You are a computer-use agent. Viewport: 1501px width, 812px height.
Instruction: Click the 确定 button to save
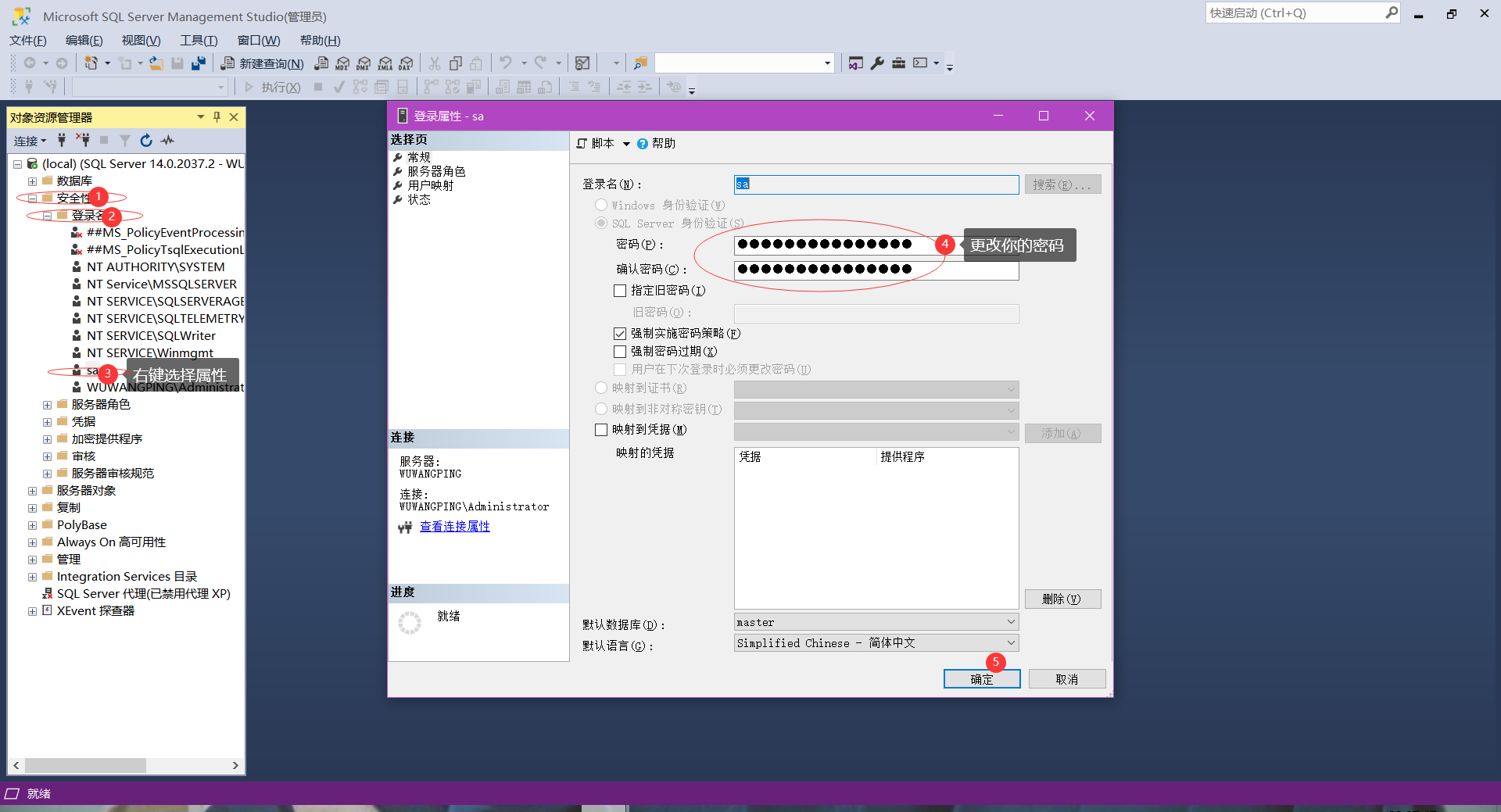981,678
